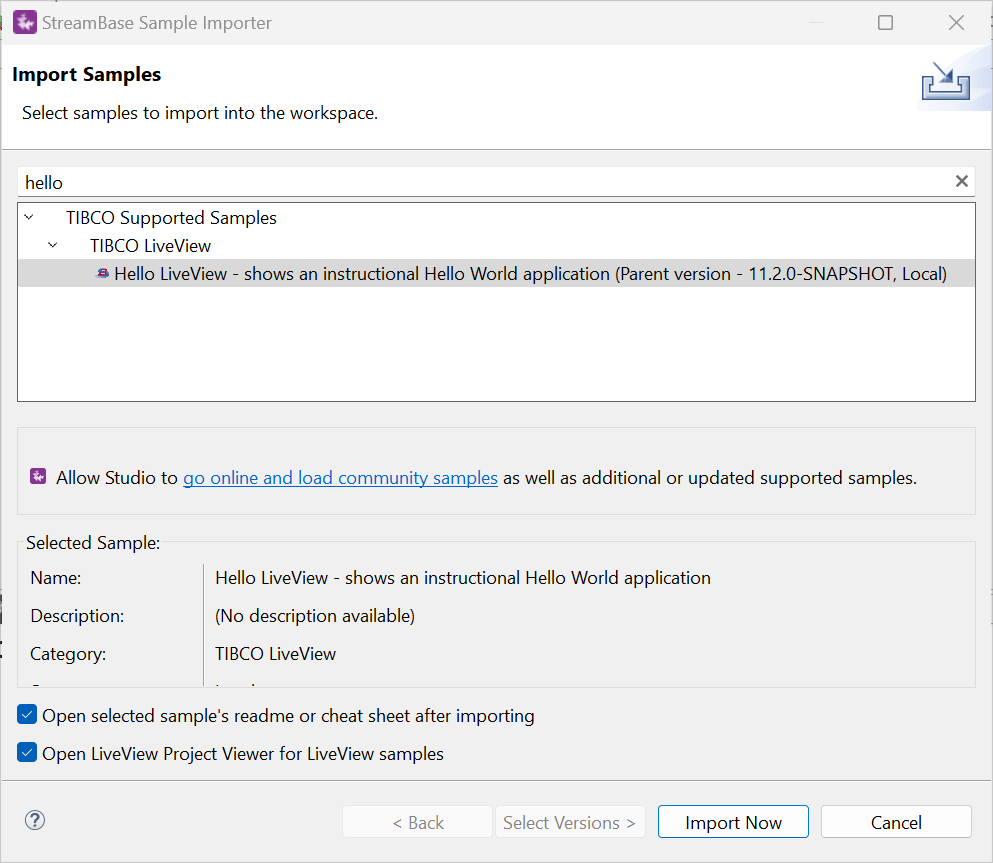The width and height of the screenshot is (993, 863).
Task: Open help with the question mark icon
Action: [x=35, y=820]
